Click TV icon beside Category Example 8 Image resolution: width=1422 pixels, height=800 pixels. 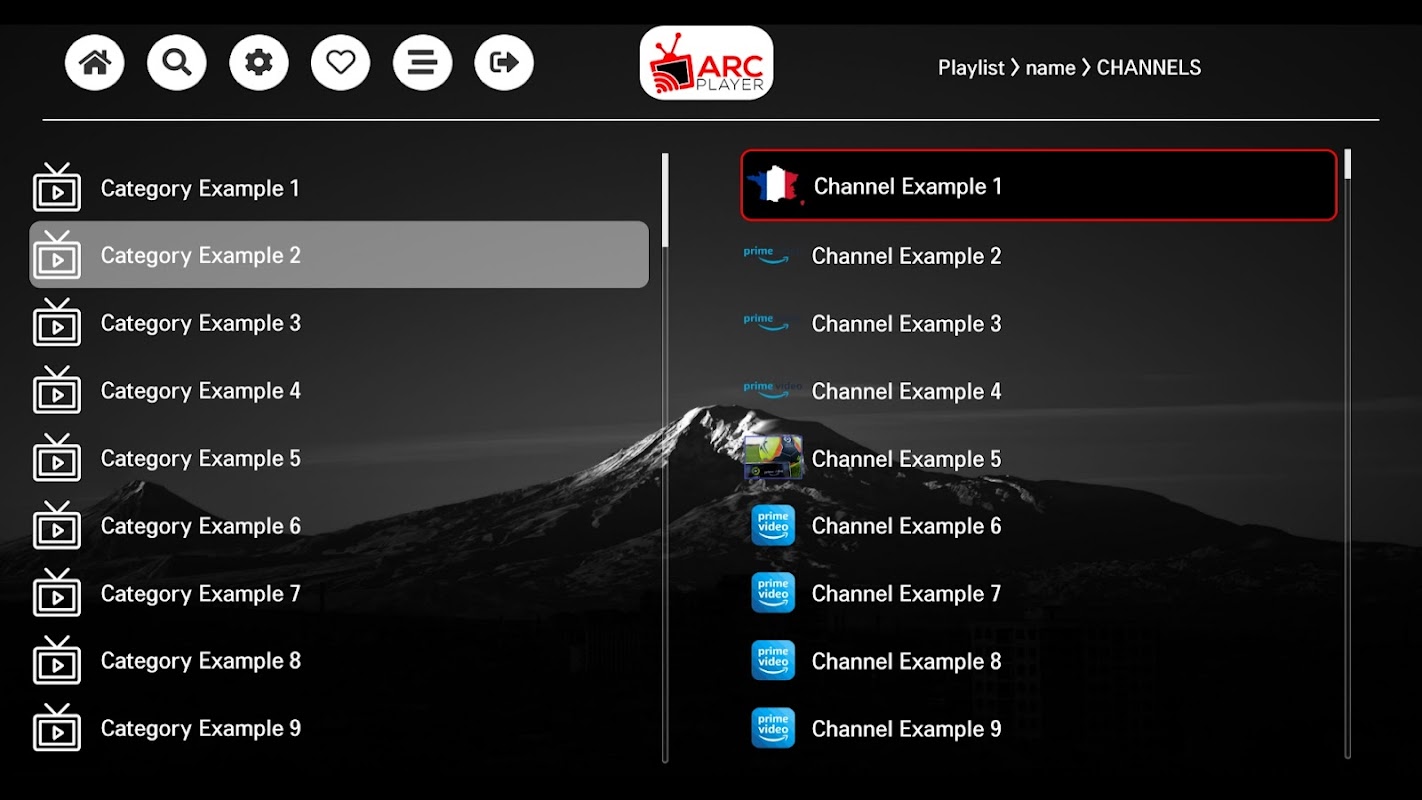click(57, 660)
